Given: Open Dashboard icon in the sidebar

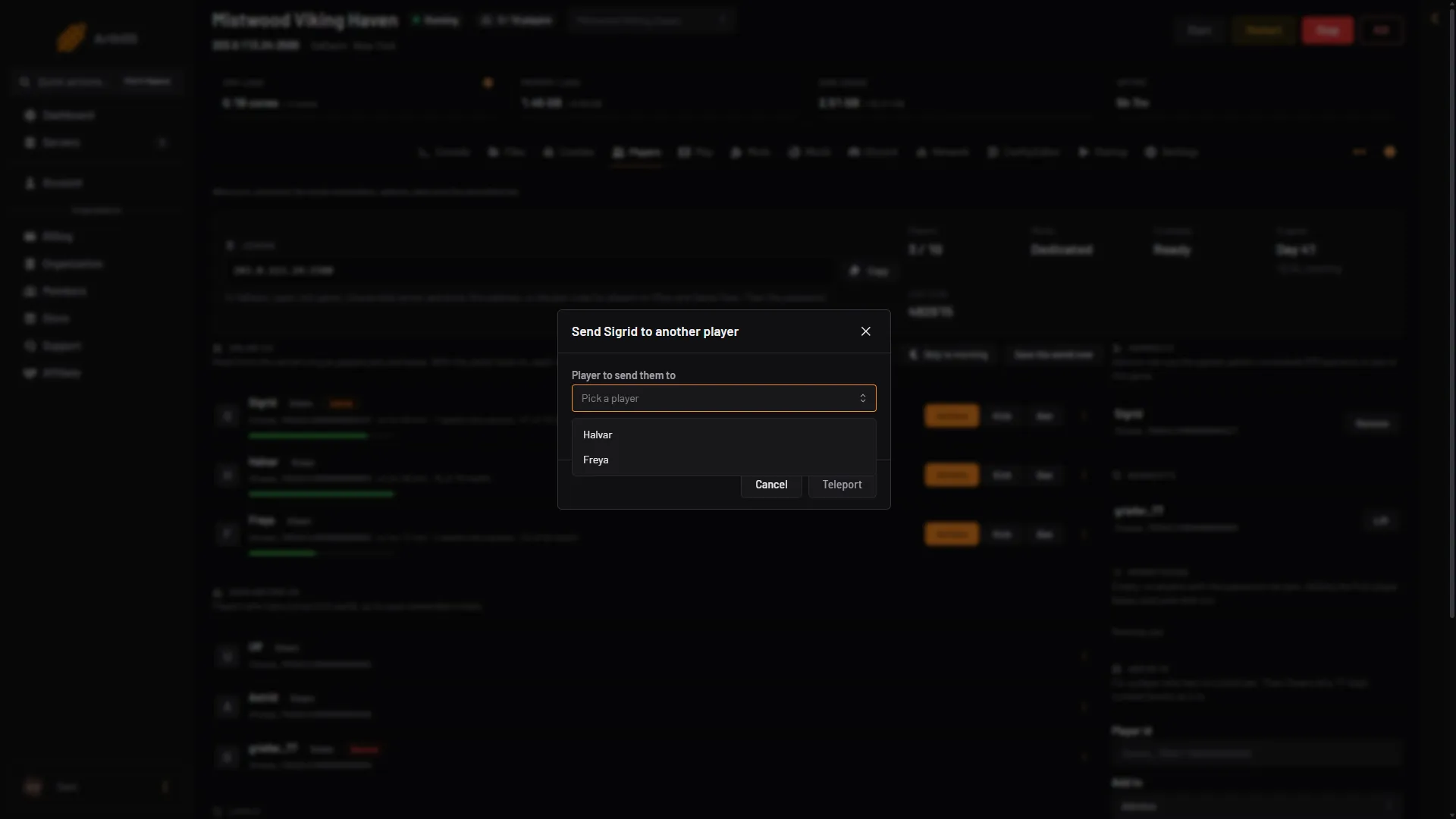Looking at the screenshot, I should pos(30,115).
